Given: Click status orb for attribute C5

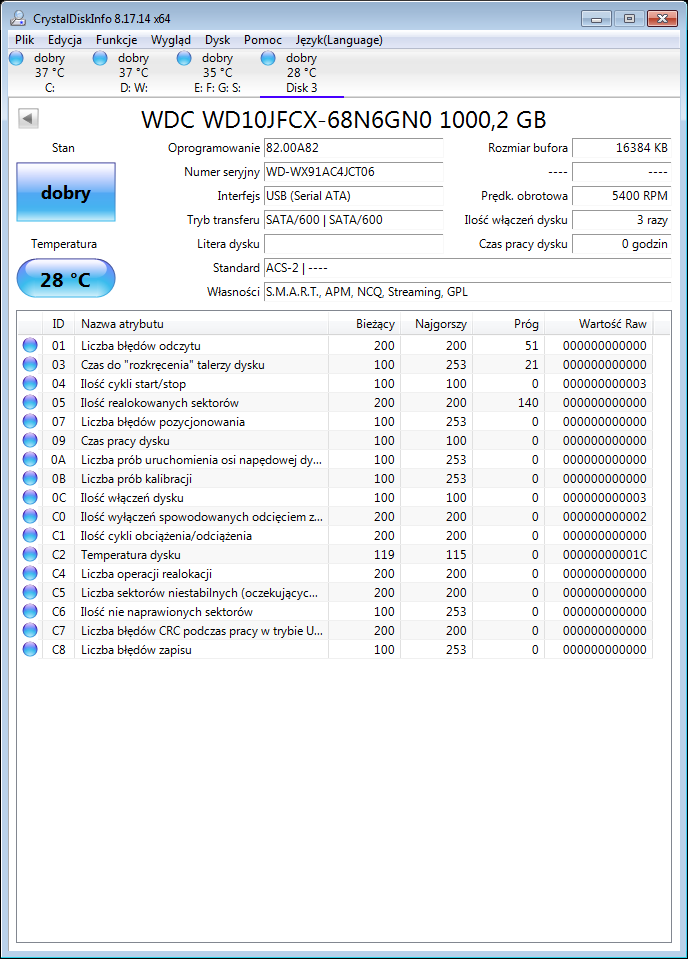Looking at the screenshot, I should tap(30, 591).
